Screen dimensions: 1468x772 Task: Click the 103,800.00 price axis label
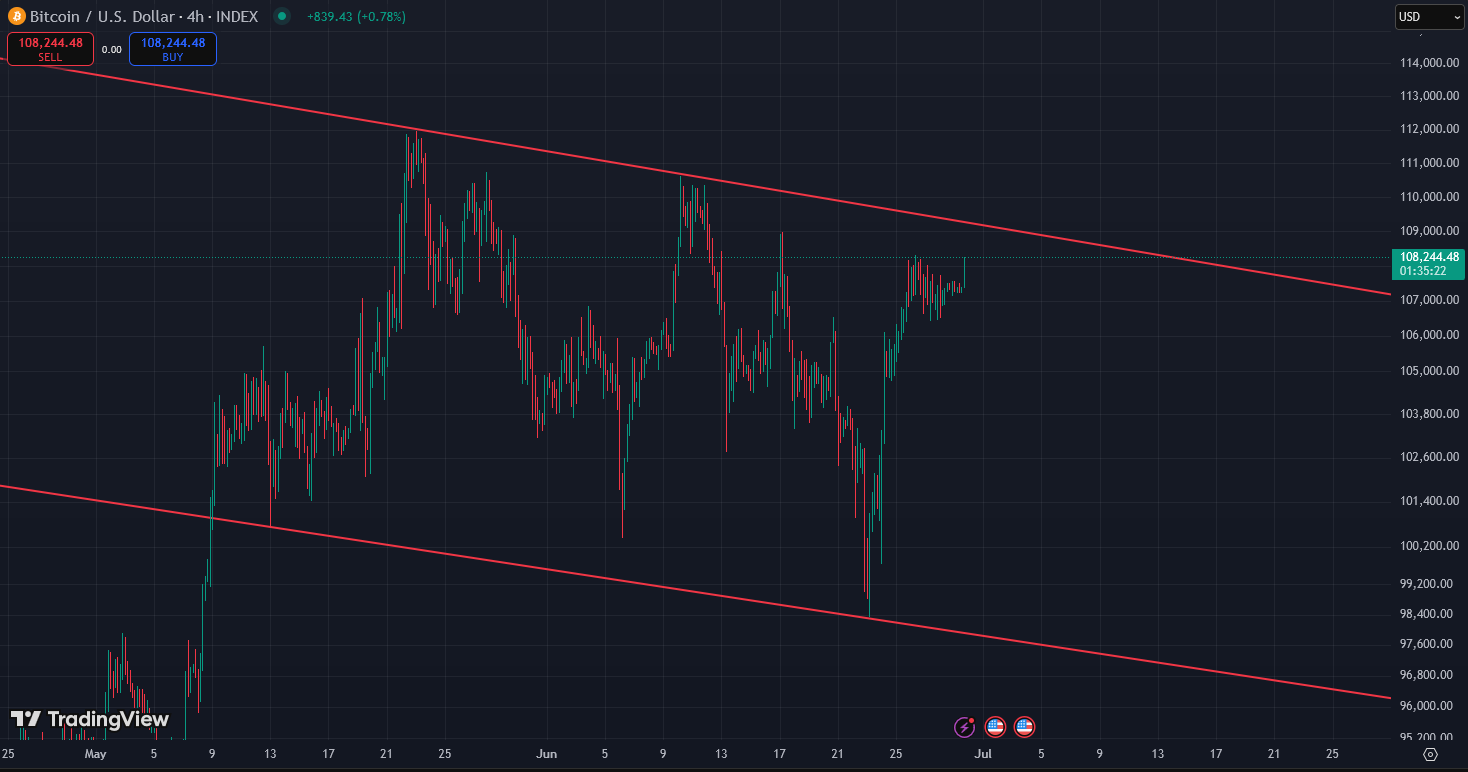point(1428,414)
